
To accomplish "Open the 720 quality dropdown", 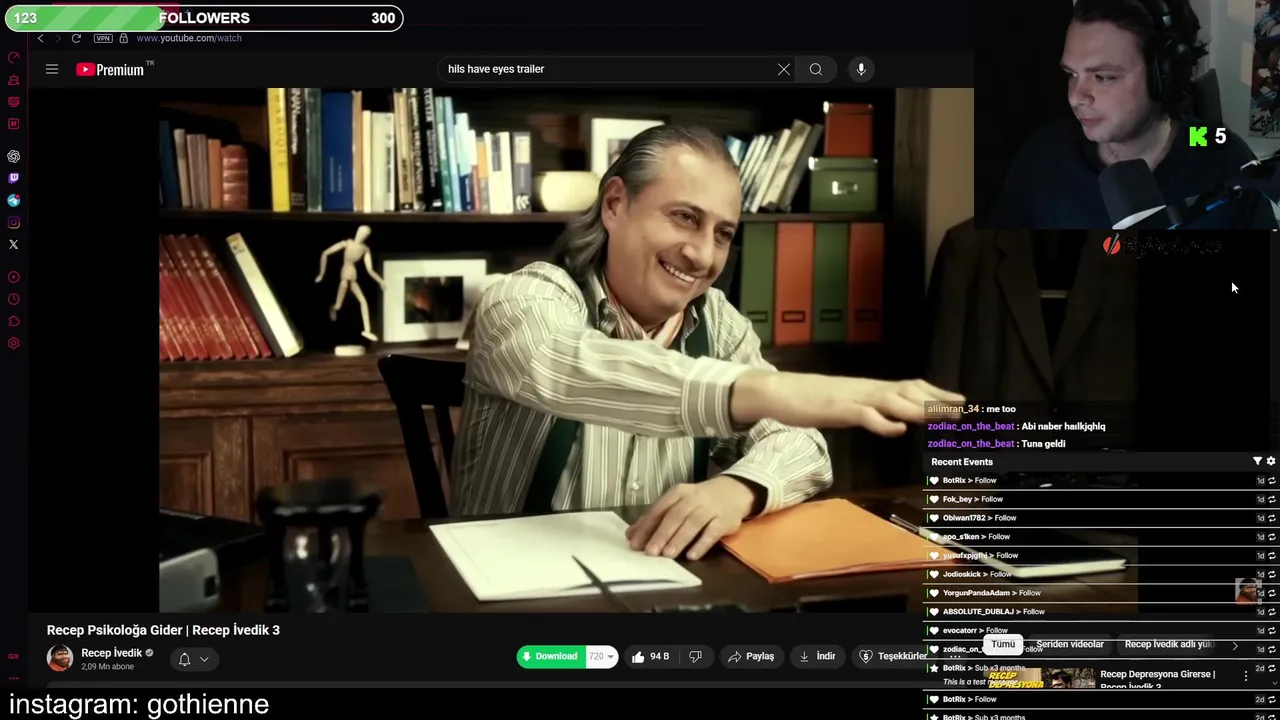I will pyautogui.click(x=602, y=657).
